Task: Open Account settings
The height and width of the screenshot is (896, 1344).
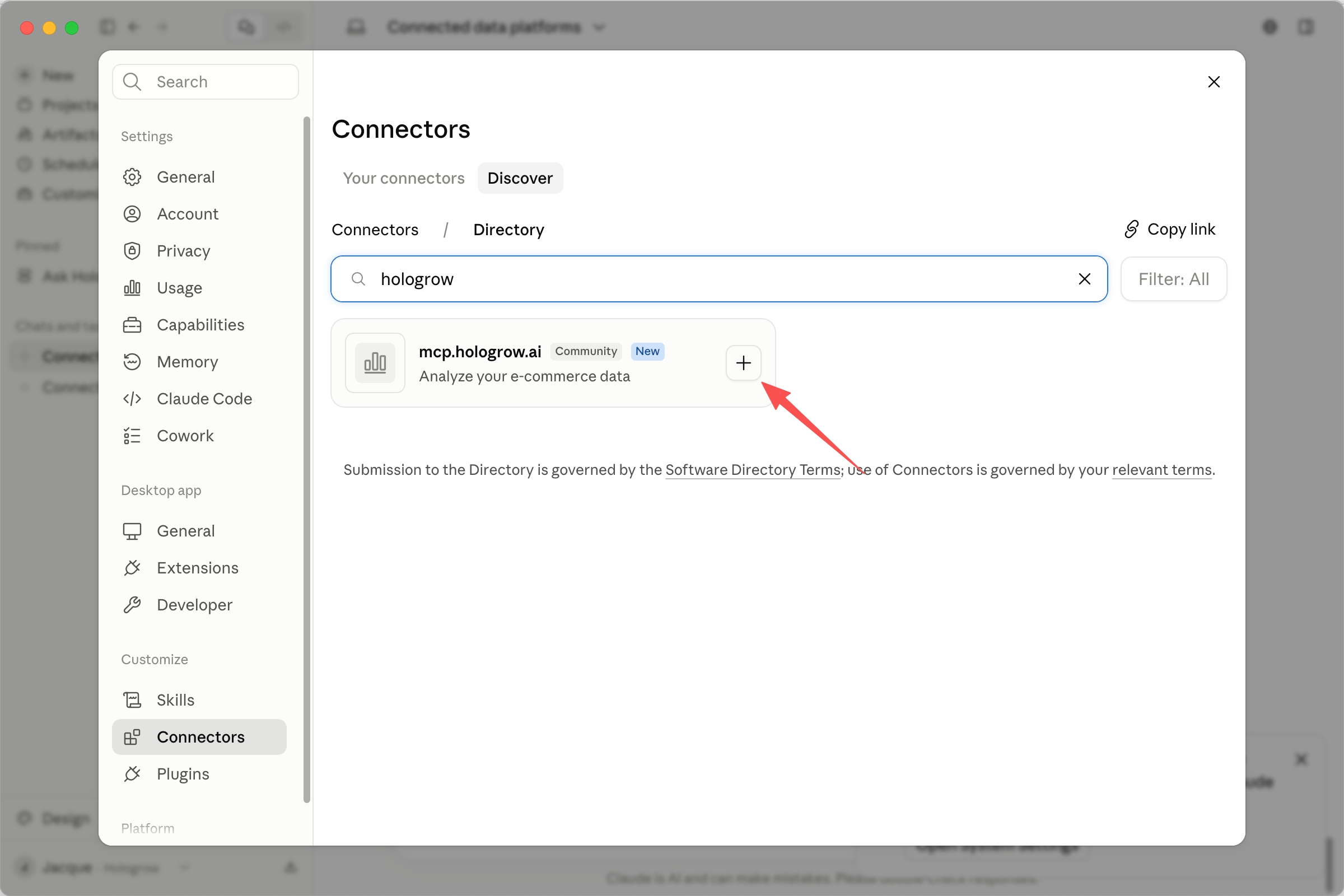Action: click(199, 214)
